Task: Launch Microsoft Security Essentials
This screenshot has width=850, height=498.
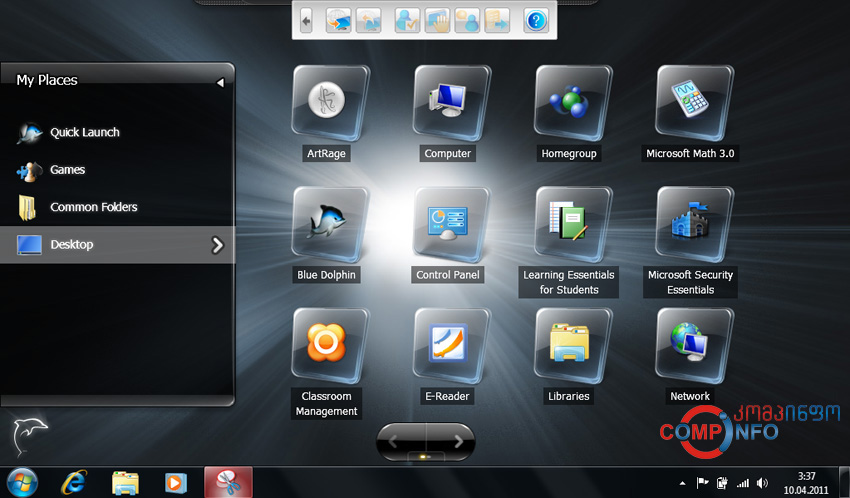Action: click(694, 224)
